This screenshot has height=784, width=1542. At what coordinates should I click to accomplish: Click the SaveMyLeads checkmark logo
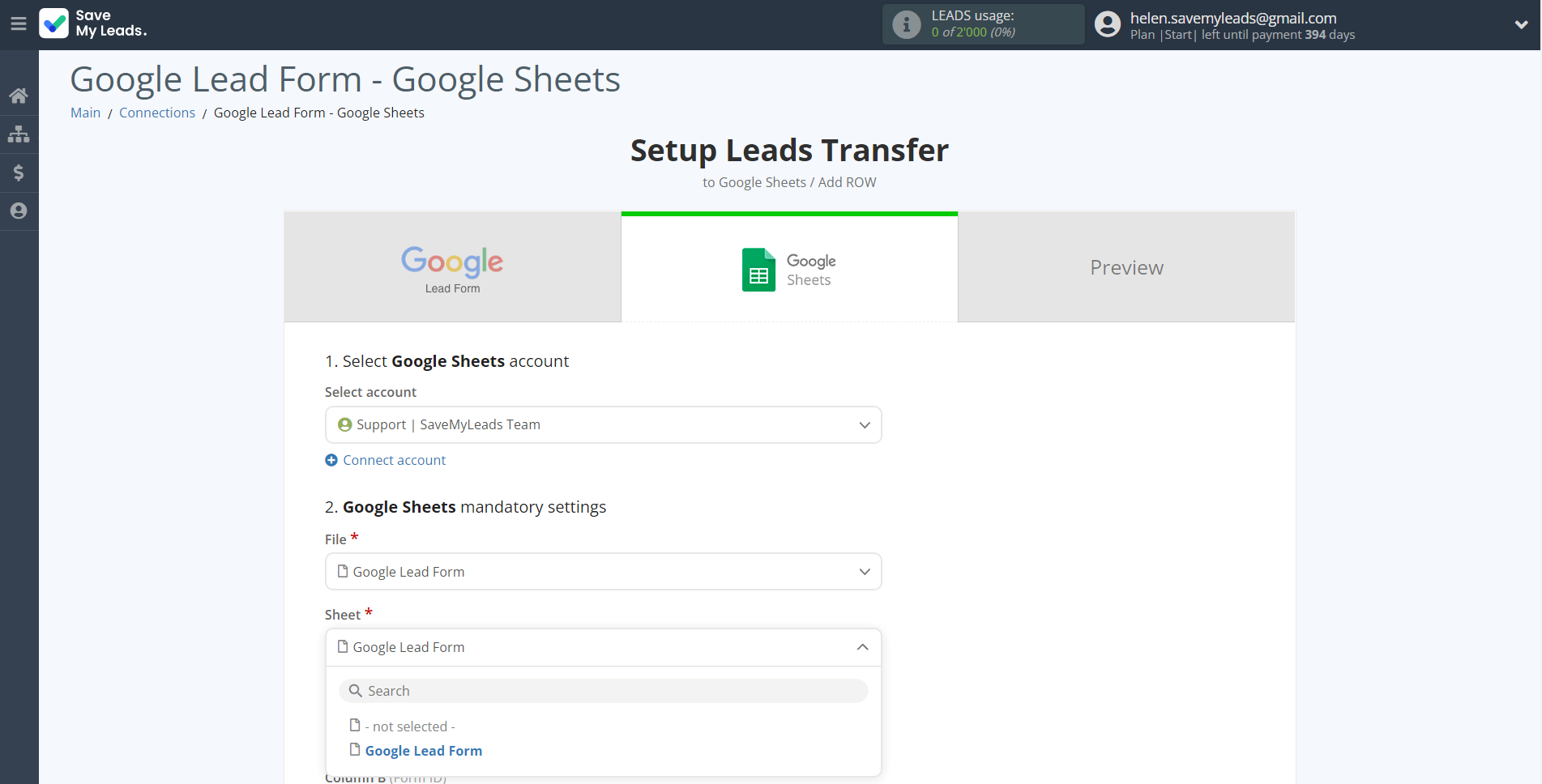click(54, 23)
